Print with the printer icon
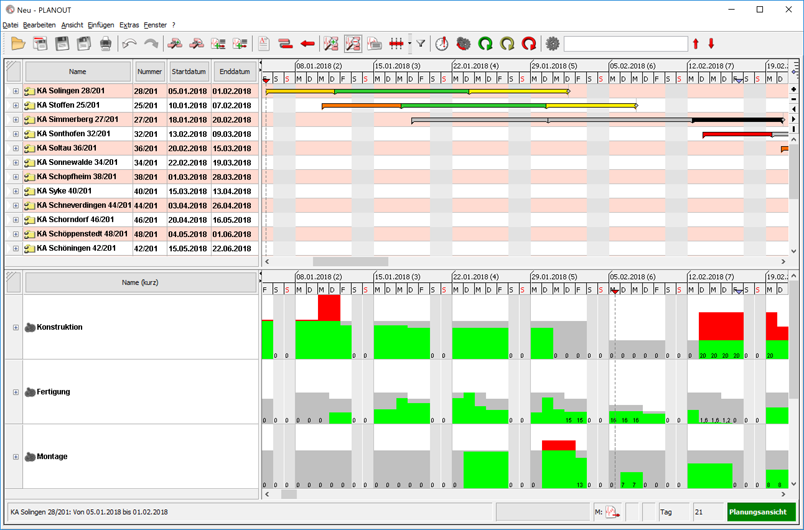 (x=106, y=44)
